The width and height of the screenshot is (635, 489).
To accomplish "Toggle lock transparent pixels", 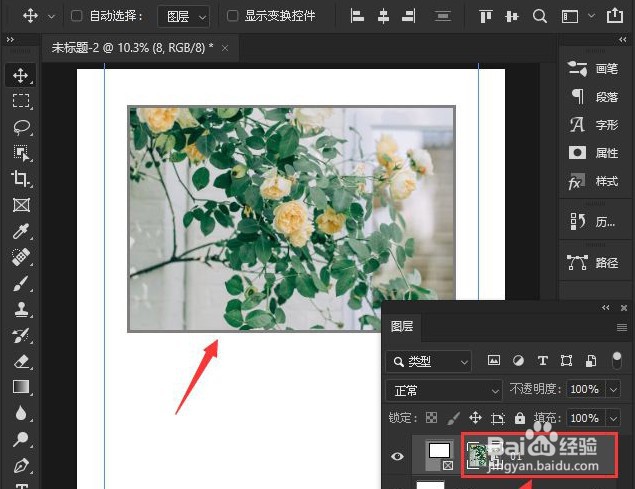I will coord(432,418).
